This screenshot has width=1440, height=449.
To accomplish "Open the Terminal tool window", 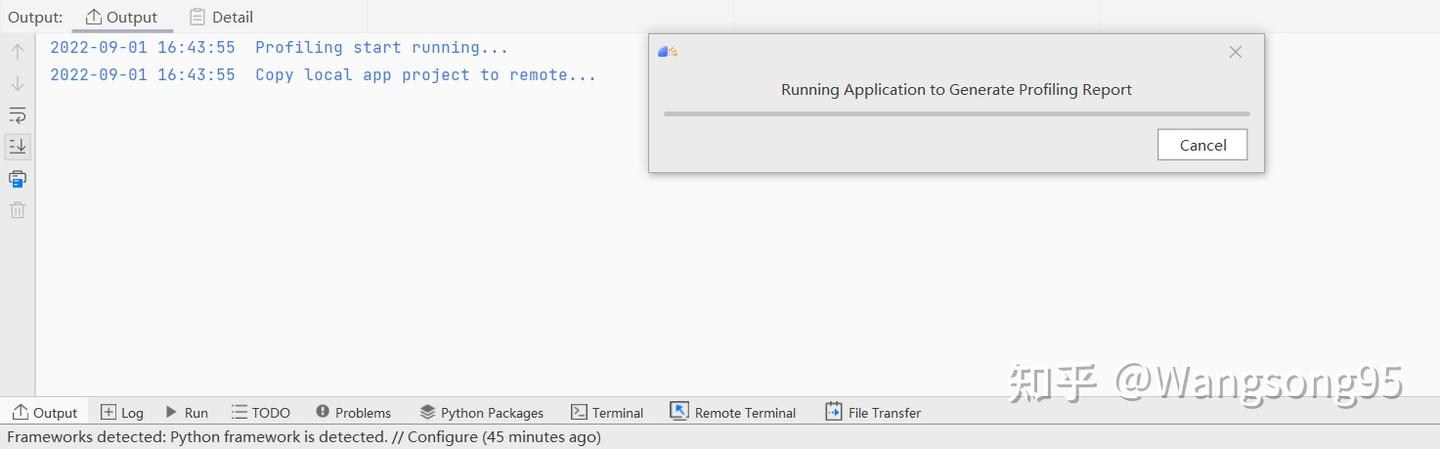I will [x=607, y=412].
